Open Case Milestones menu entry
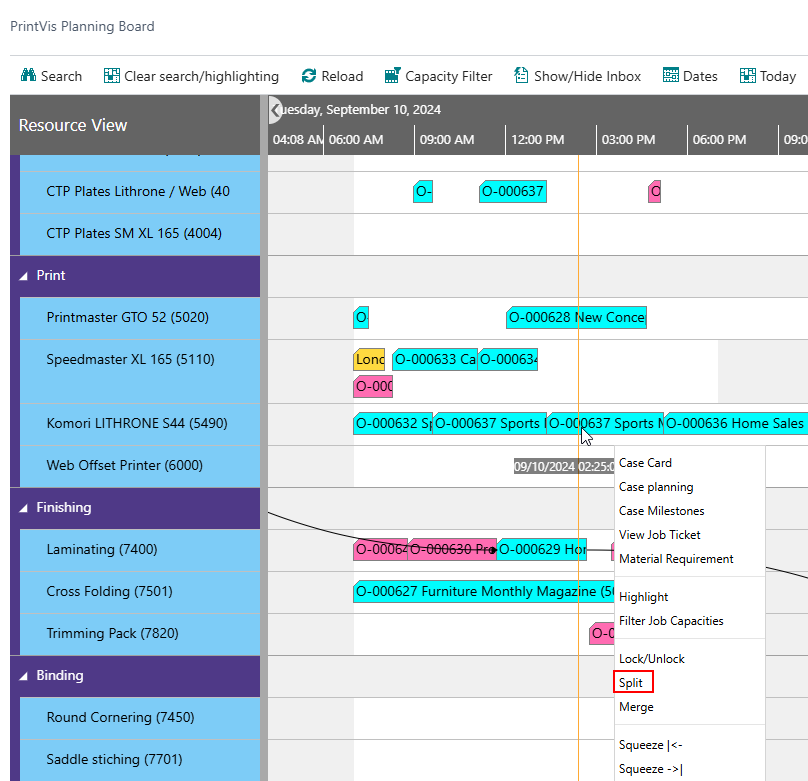The width and height of the screenshot is (808, 781). [x=661, y=511]
